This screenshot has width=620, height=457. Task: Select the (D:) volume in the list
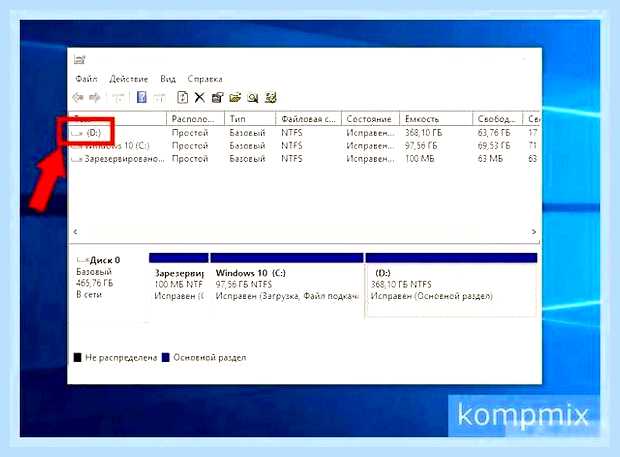point(94,133)
